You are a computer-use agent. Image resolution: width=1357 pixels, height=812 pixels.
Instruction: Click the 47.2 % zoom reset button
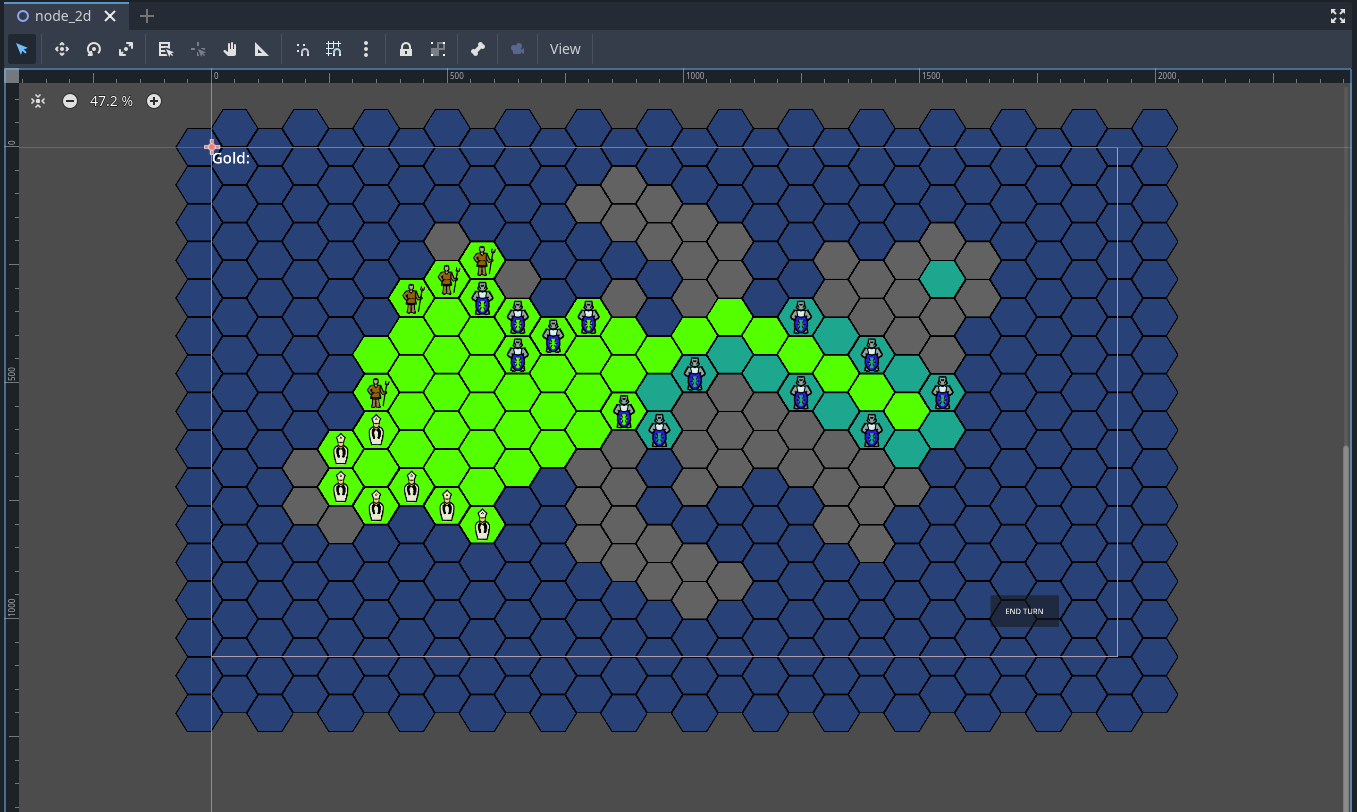[x=111, y=101]
